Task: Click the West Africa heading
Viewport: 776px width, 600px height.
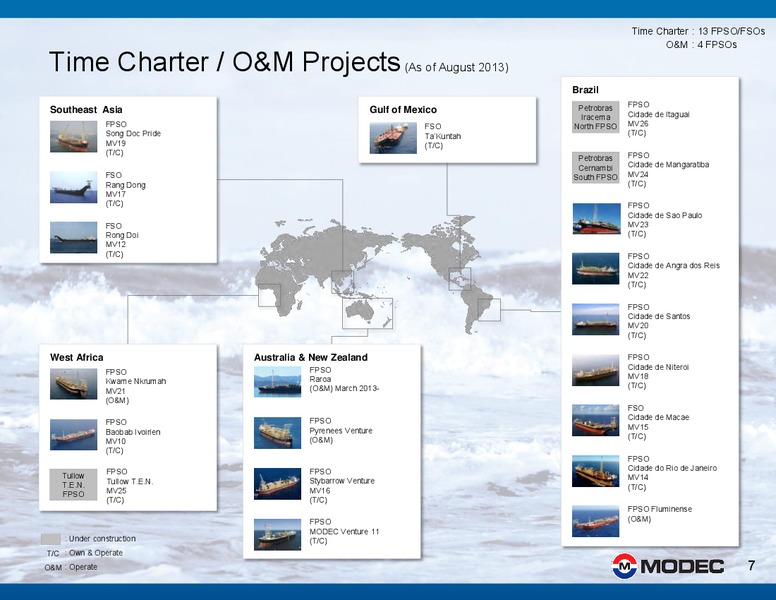Action: (77, 357)
